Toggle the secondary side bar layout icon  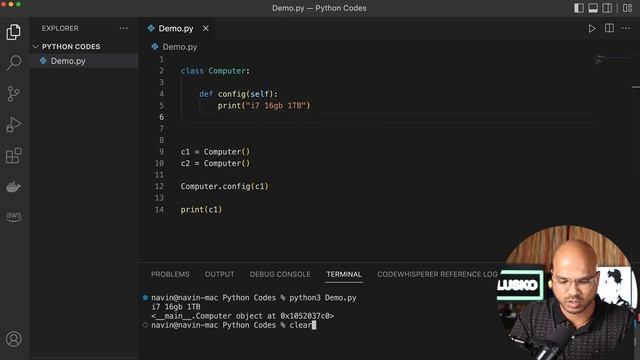coord(607,8)
